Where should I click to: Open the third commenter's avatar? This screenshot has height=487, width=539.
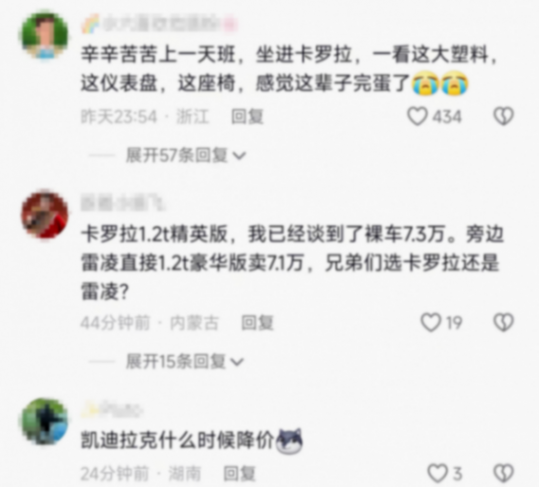pos(45,421)
